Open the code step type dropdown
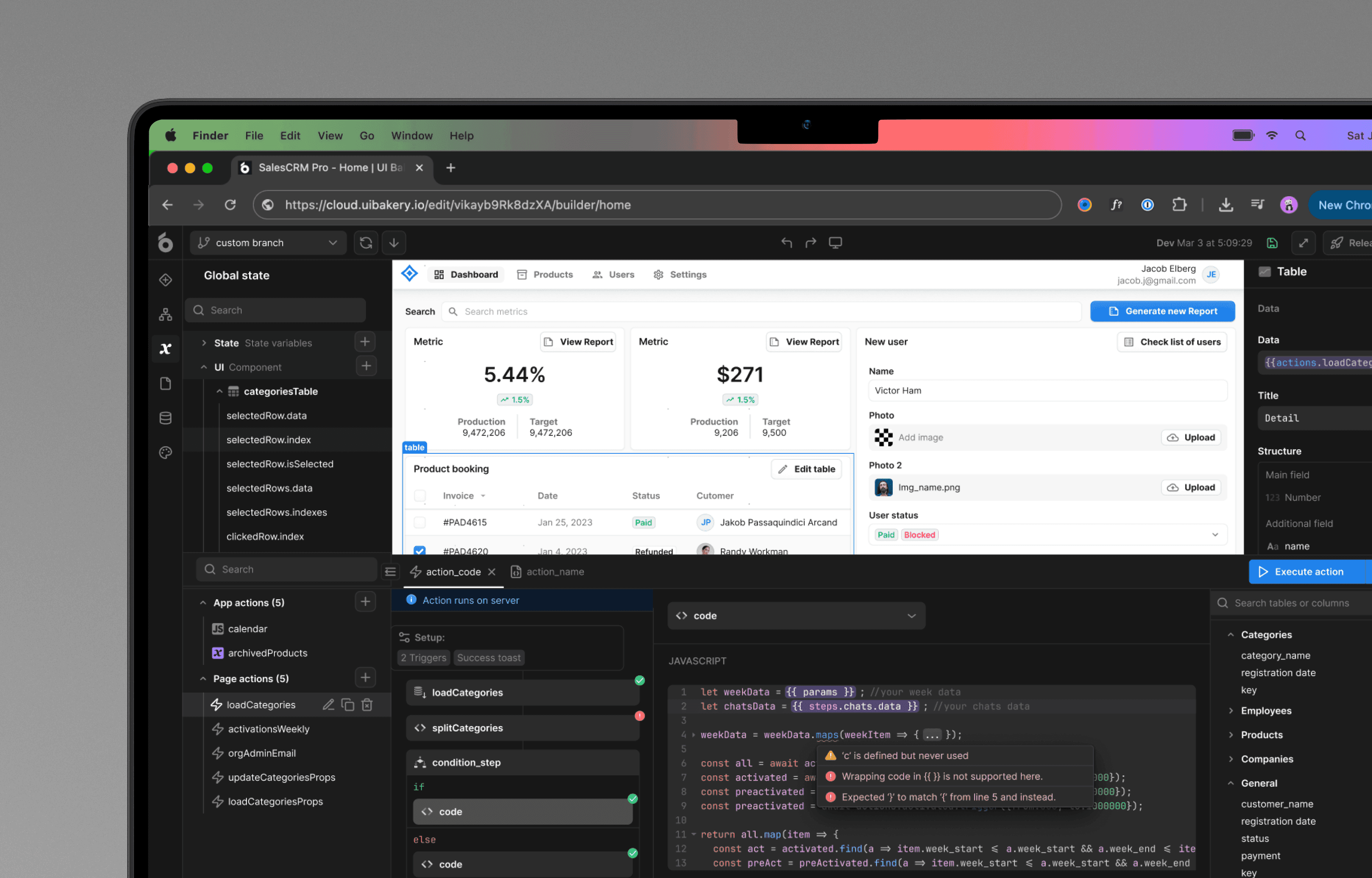The width and height of the screenshot is (1372, 878). pos(796,616)
